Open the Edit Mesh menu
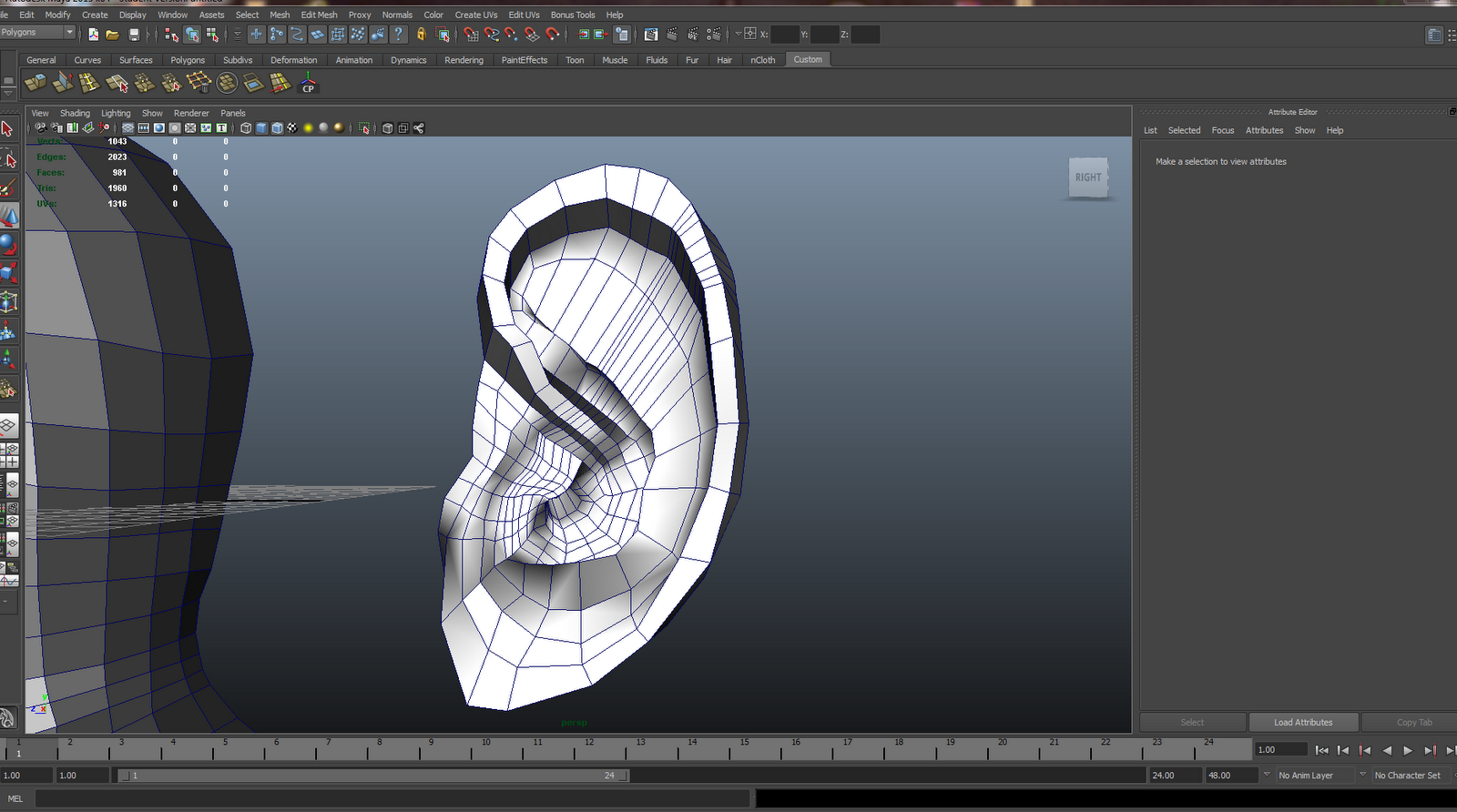The height and width of the screenshot is (812, 1457). point(319,15)
